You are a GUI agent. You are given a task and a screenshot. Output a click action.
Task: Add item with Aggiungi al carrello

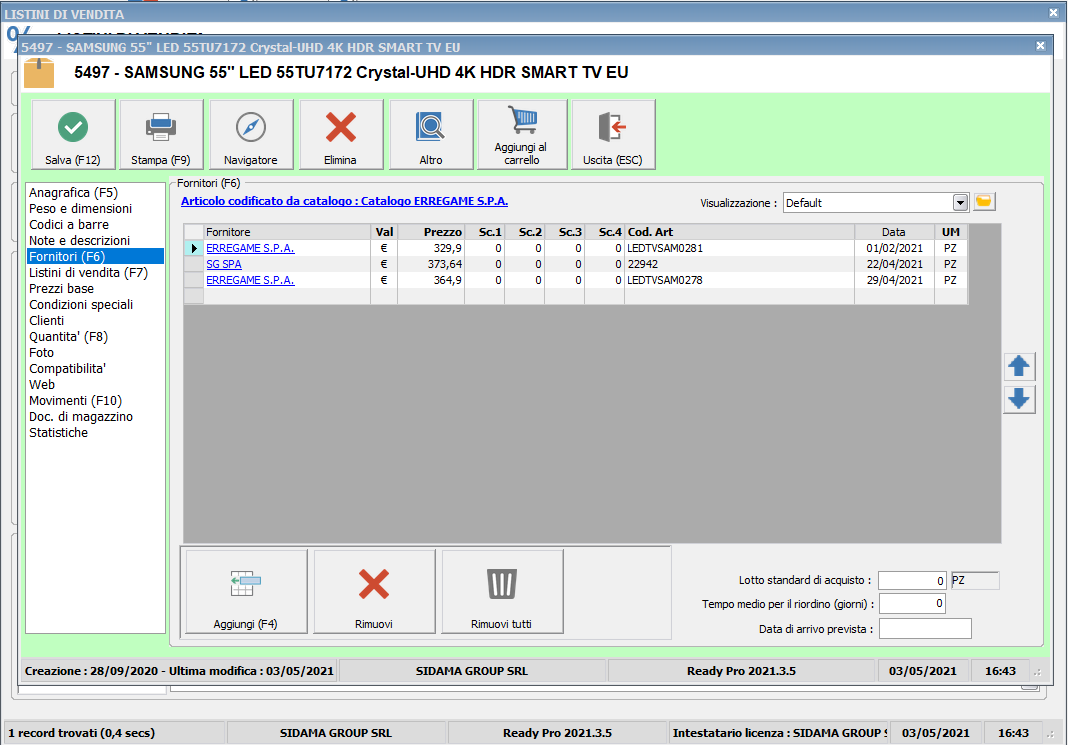522,134
